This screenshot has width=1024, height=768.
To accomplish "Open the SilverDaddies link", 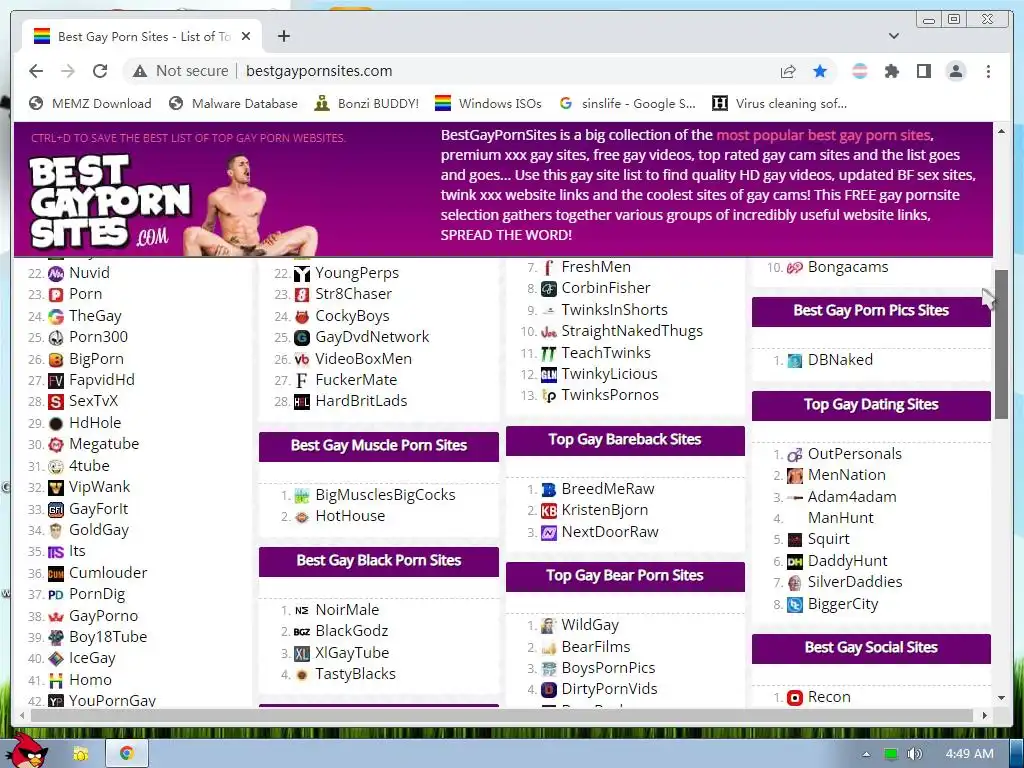I will (x=855, y=582).
